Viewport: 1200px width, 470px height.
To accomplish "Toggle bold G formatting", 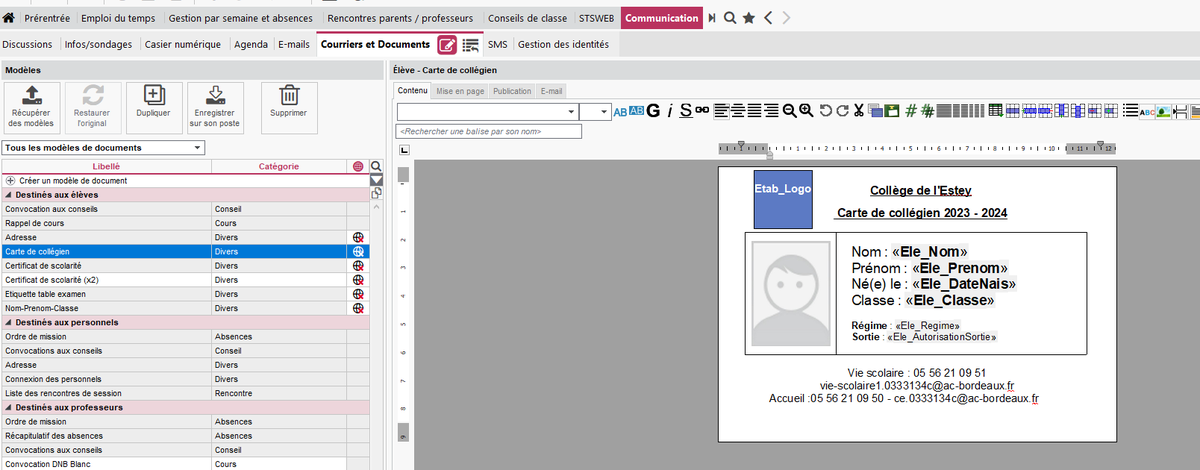I will 653,111.
